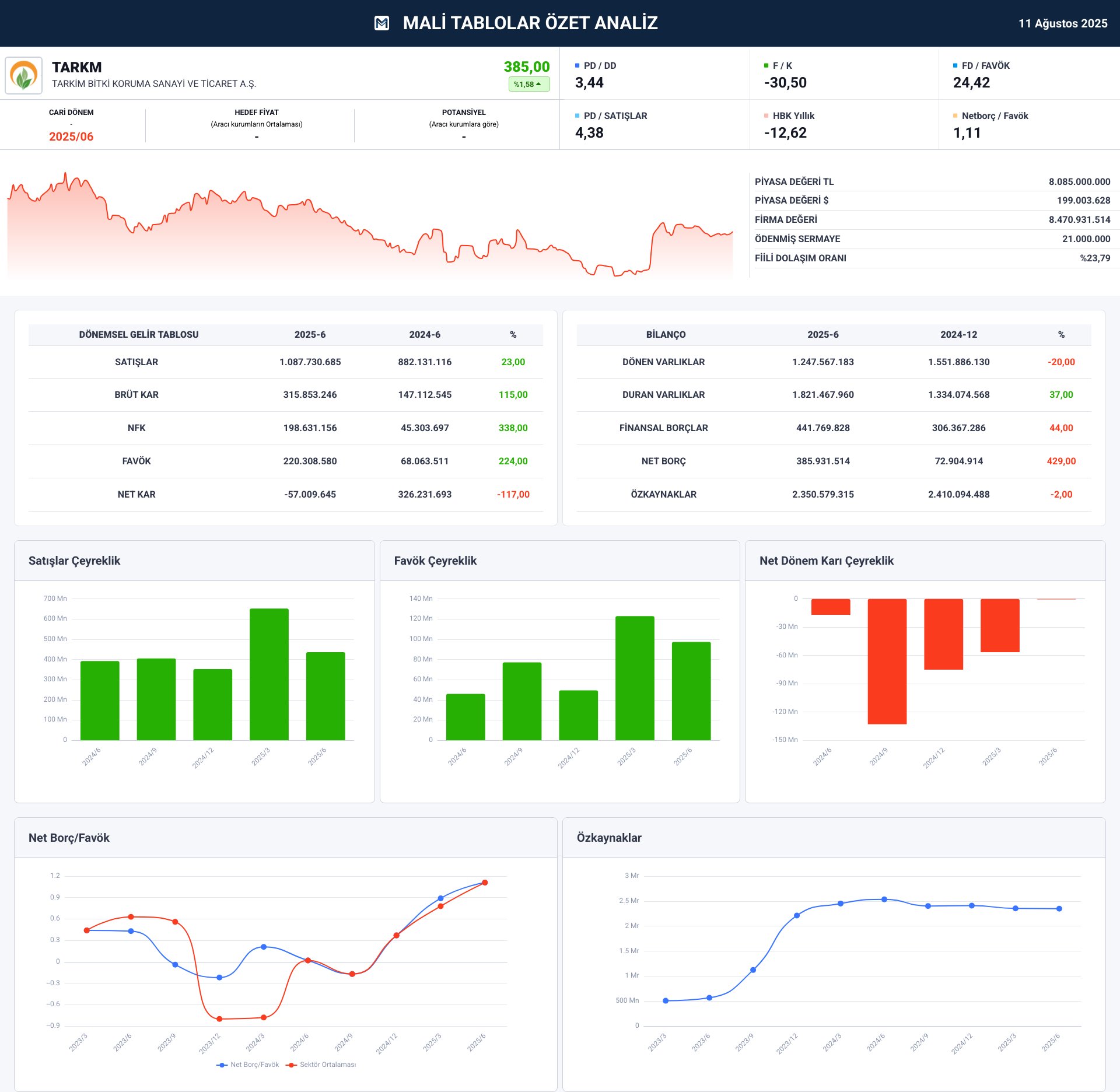1120x1092 pixels.
Task: Click the Netborç / Favök yellow legend marker
Action: [x=956, y=116]
